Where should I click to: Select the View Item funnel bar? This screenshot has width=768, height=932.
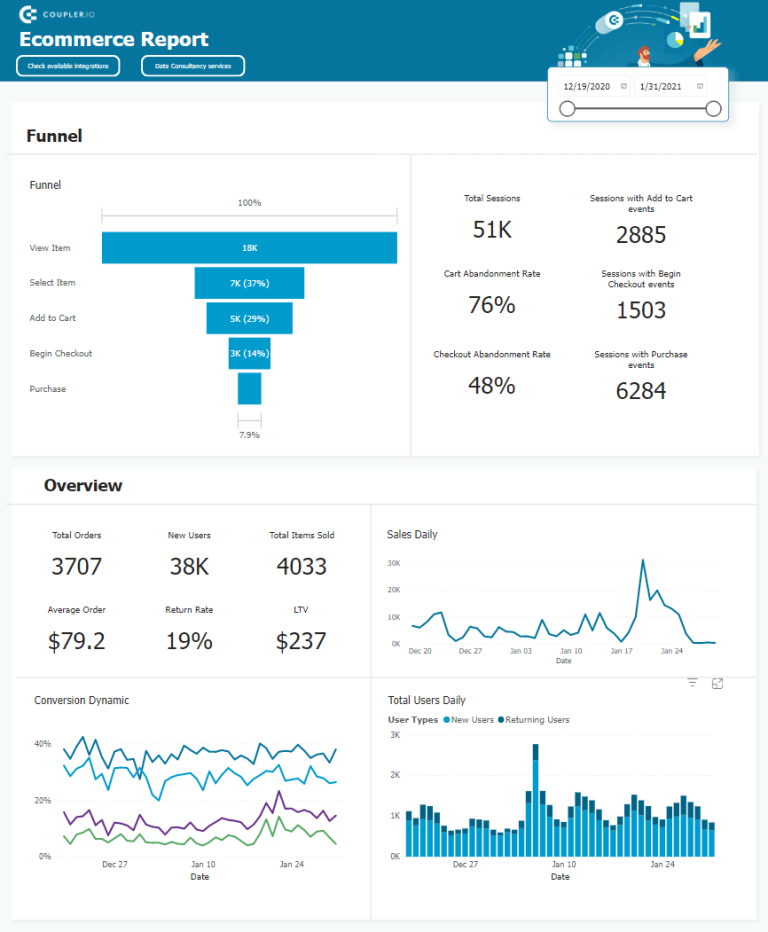(249, 248)
